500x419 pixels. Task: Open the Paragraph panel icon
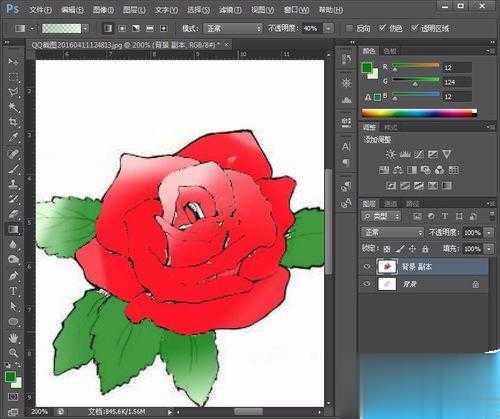346,162
